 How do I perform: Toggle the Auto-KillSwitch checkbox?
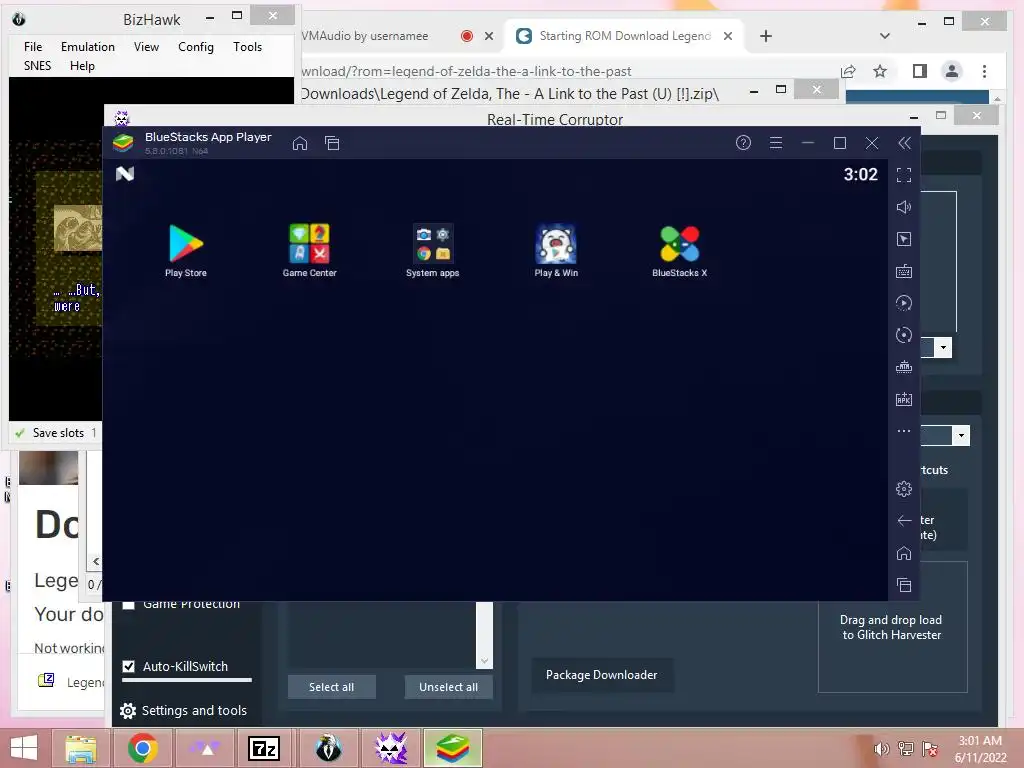point(129,667)
